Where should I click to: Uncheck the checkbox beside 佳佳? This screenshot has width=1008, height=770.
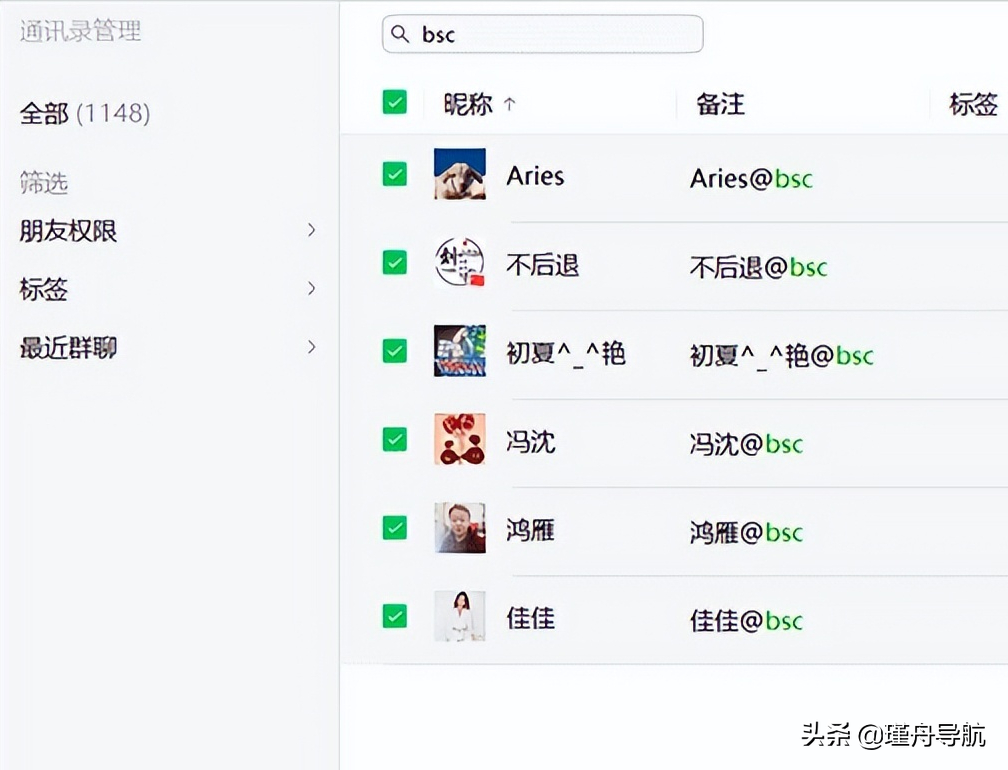coord(395,616)
